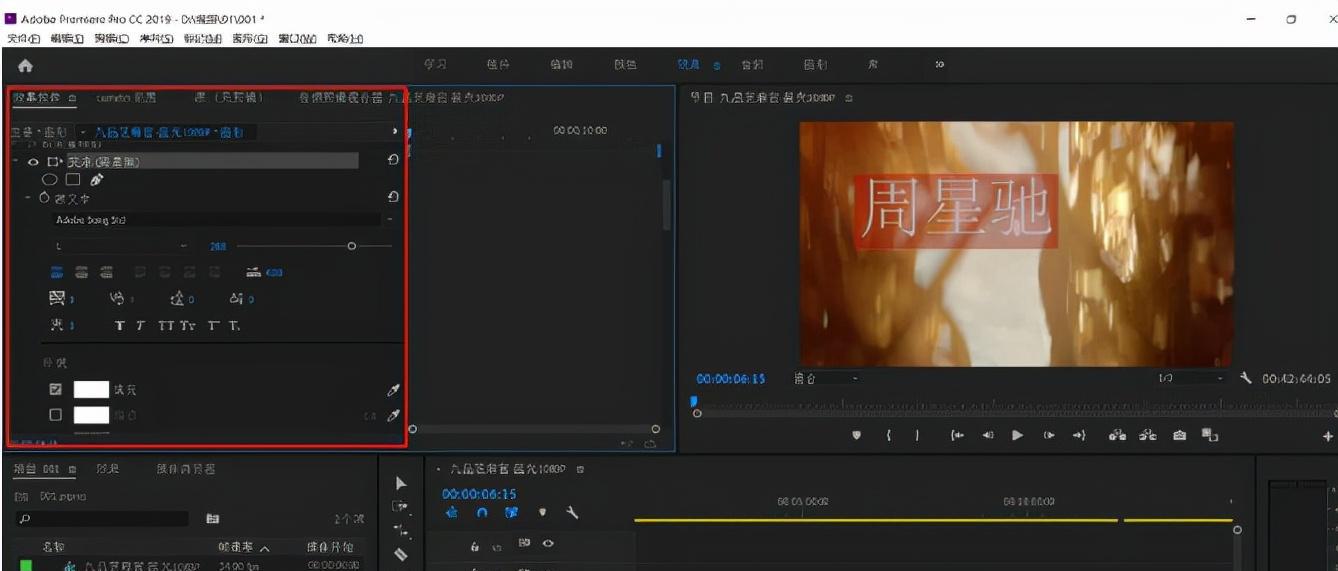Select the Ripple Edit tool

pos(401,529)
